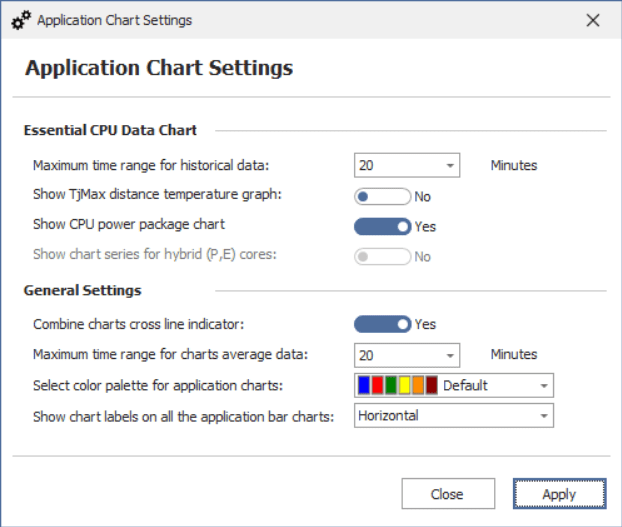
Task: Open the color palette dropdown arrow
Action: pos(543,385)
